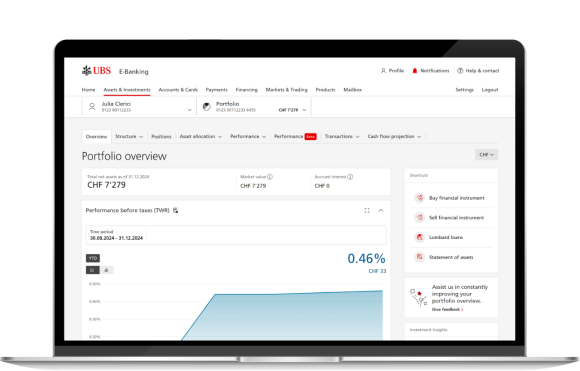580x371 pixels.
Task: Switch to the bar chart view toggle
Action: (x=107, y=270)
